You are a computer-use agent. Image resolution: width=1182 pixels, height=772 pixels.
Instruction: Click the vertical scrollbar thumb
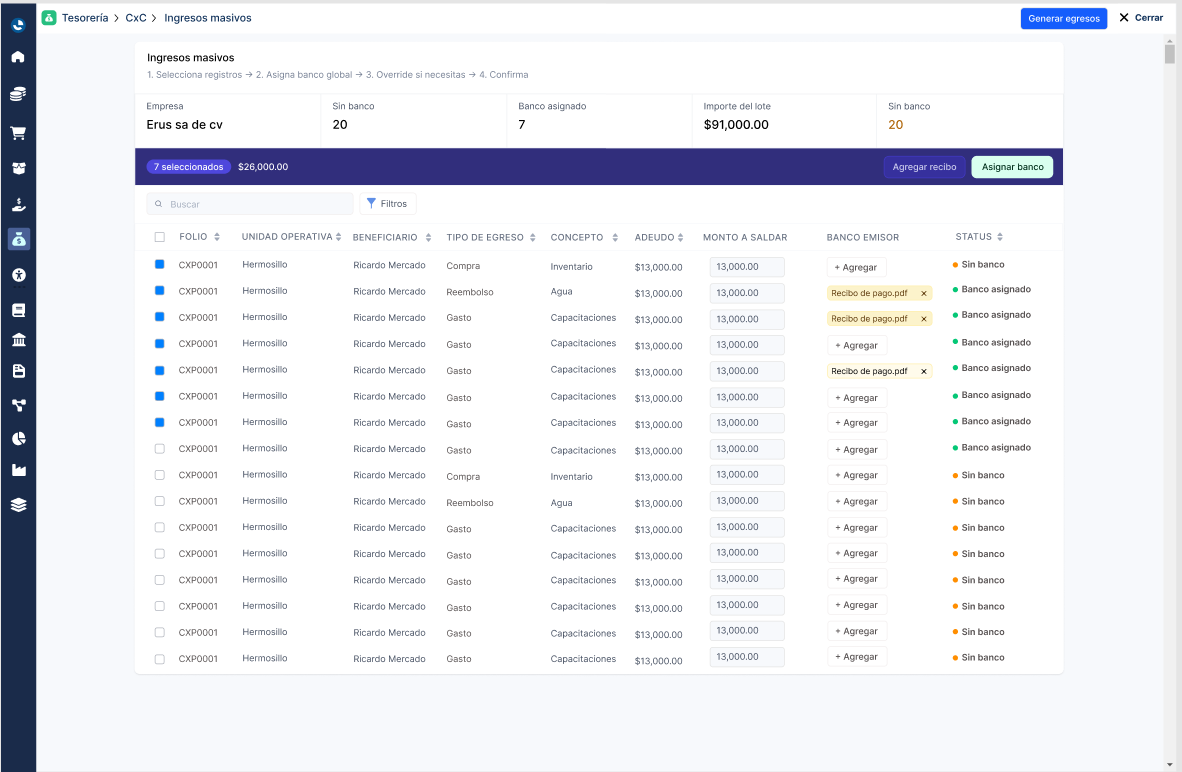(1169, 54)
